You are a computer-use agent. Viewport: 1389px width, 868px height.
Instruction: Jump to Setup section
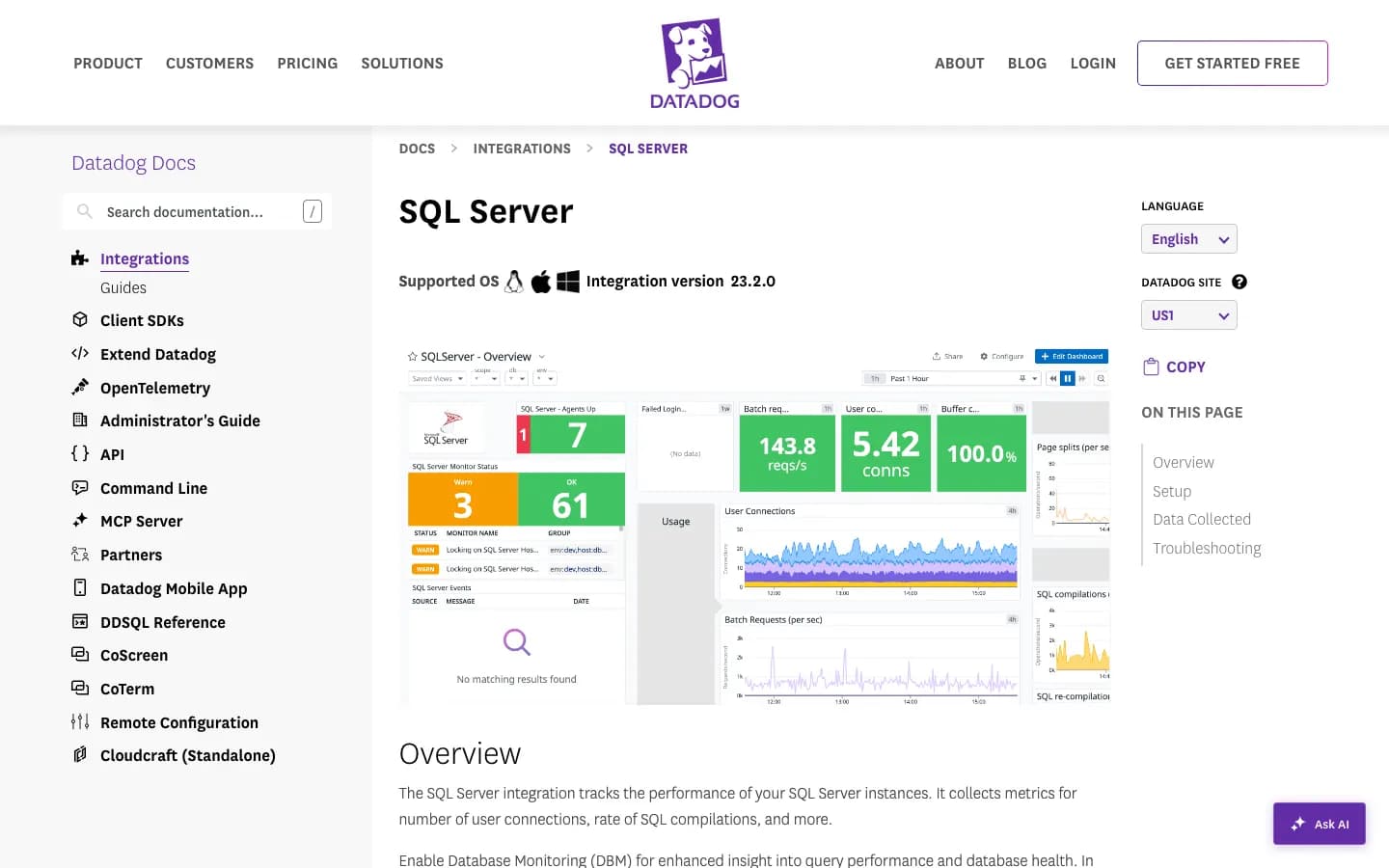click(x=1172, y=491)
